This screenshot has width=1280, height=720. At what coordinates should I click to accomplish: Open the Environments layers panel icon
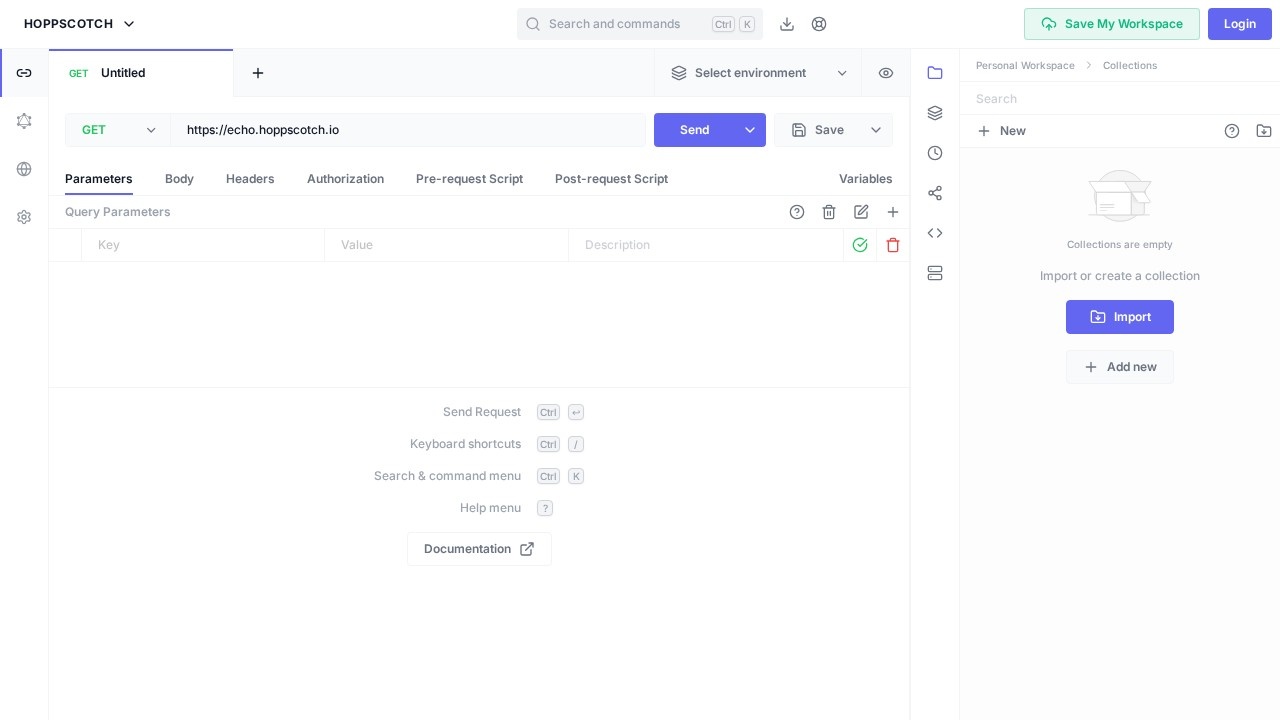pyautogui.click(x=935, y=113)
